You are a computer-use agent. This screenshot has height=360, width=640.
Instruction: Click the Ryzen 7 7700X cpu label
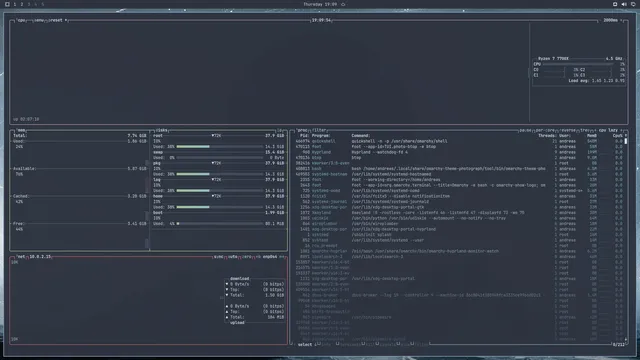pos(553,59)
